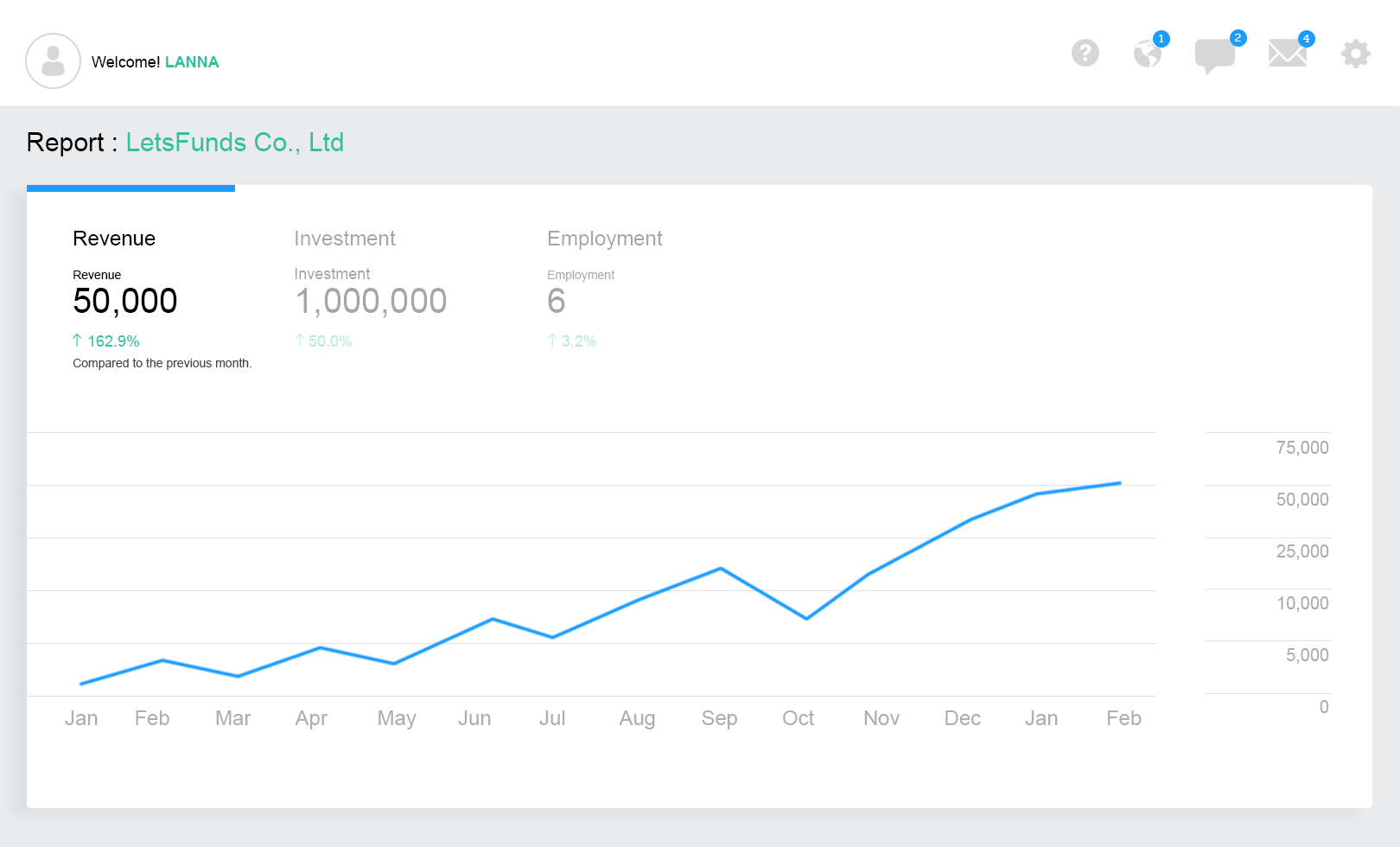This screenshot has width=1400, height=847.
Task: Select the Jun label on the x-axis
Action: (x=474, y=718)
